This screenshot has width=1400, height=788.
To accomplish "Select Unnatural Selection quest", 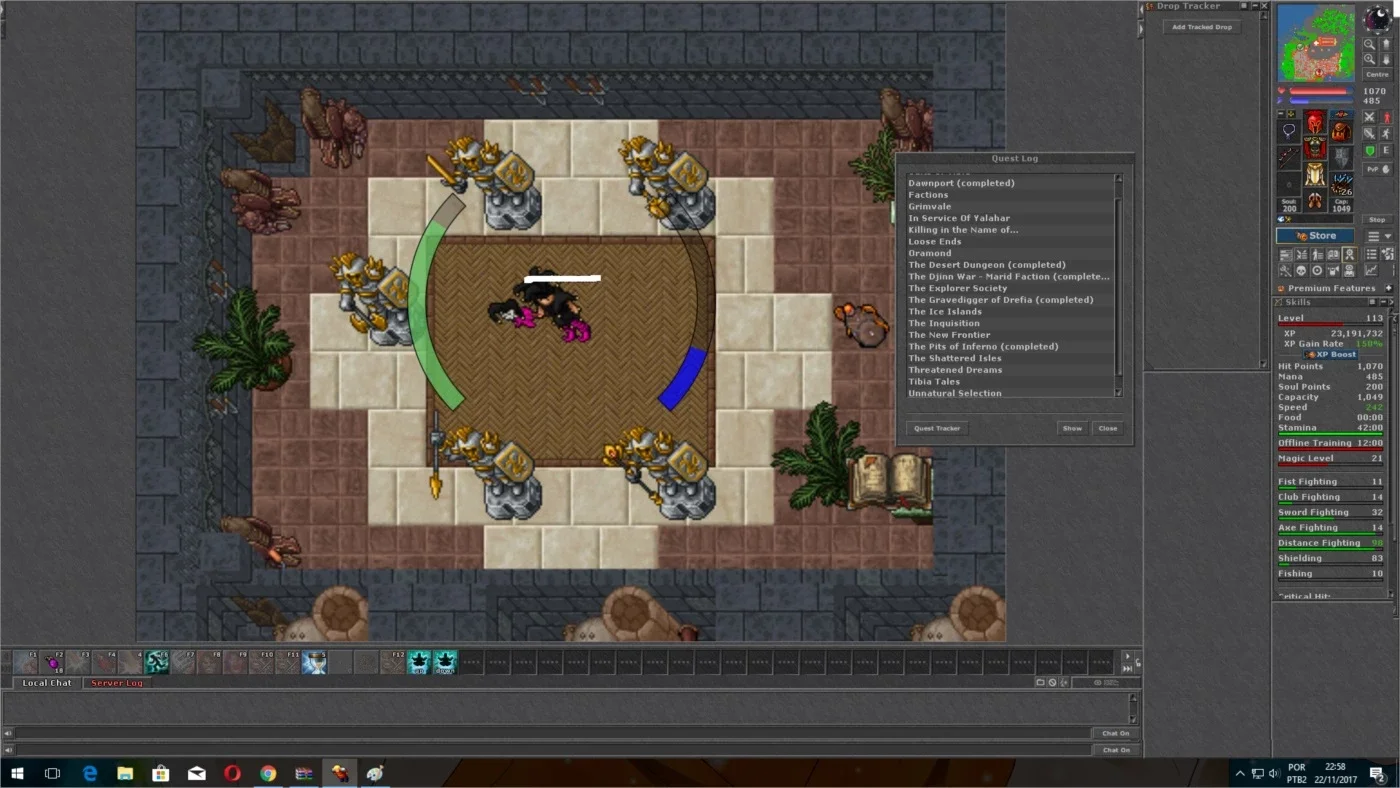I will (x=1011, y=393).
